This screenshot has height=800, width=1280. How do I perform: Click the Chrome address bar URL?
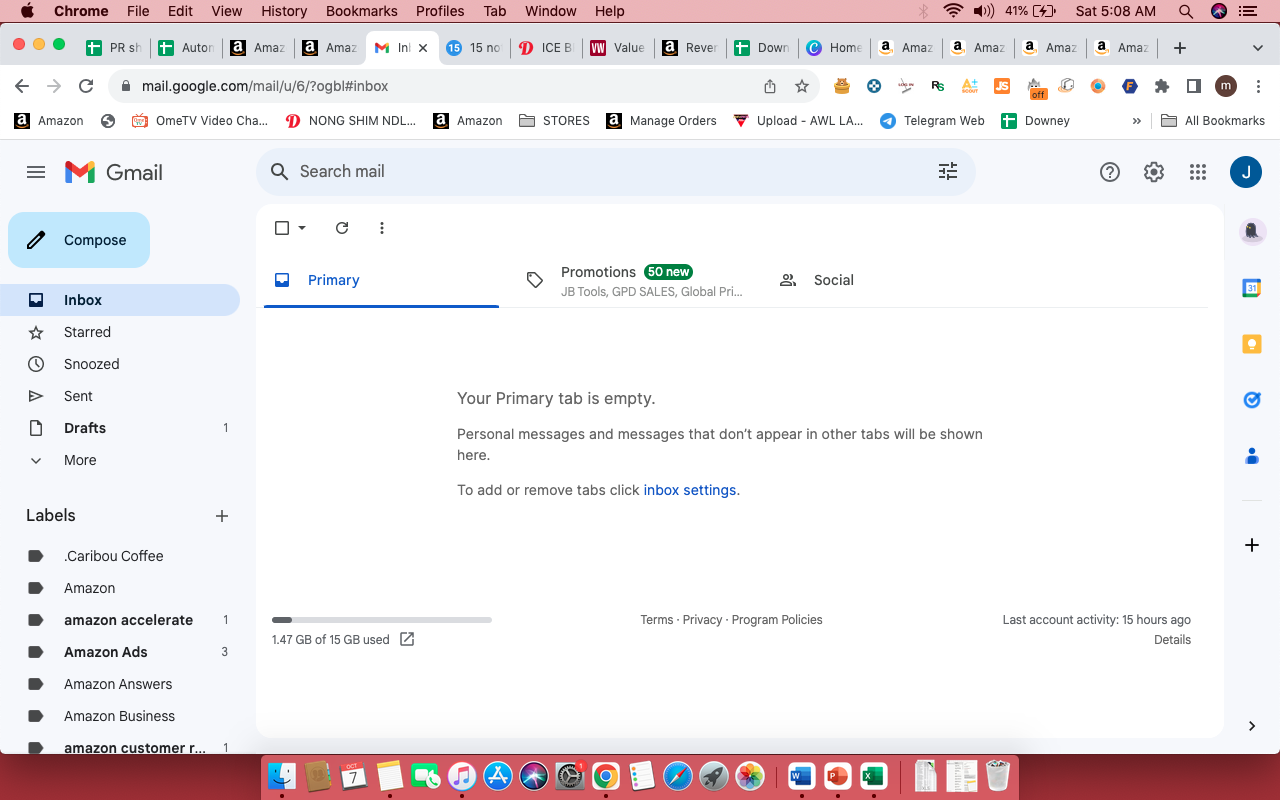click(265, 86)
